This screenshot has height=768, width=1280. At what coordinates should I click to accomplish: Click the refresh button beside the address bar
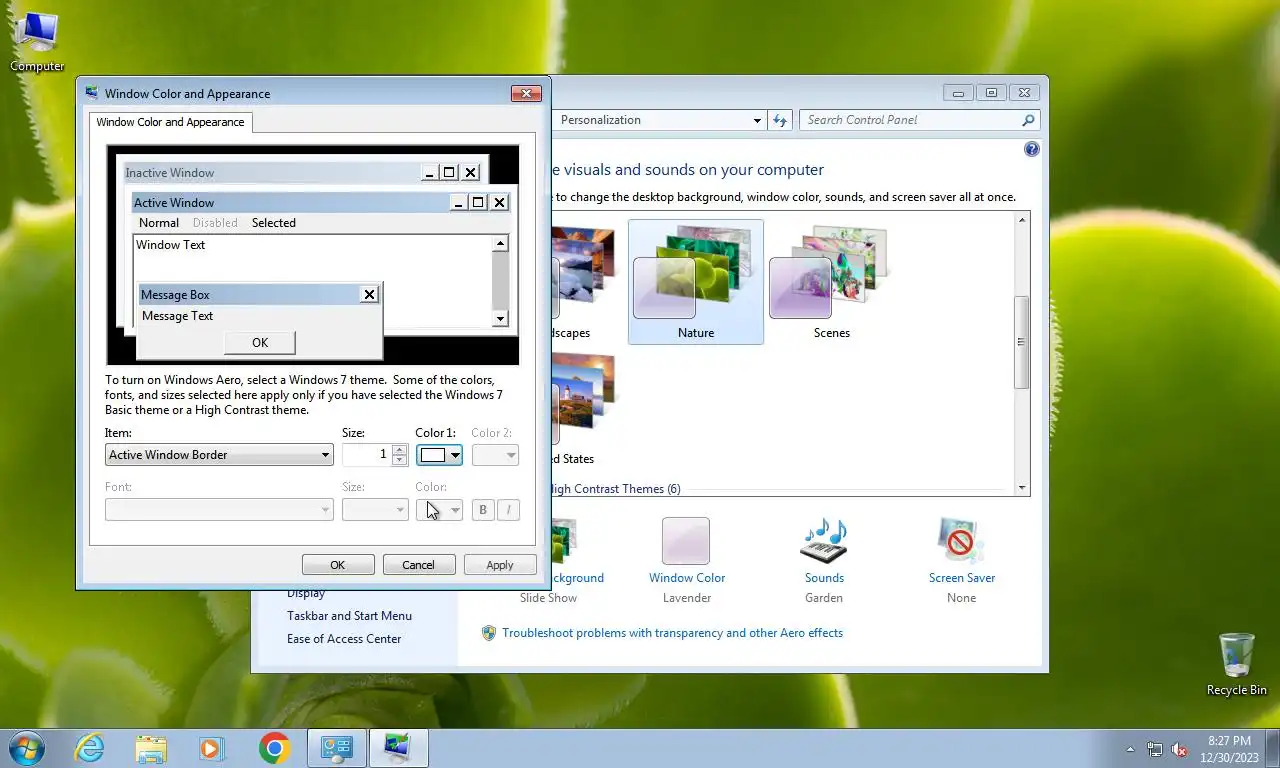pyautogui.click(x=781, y=120)
